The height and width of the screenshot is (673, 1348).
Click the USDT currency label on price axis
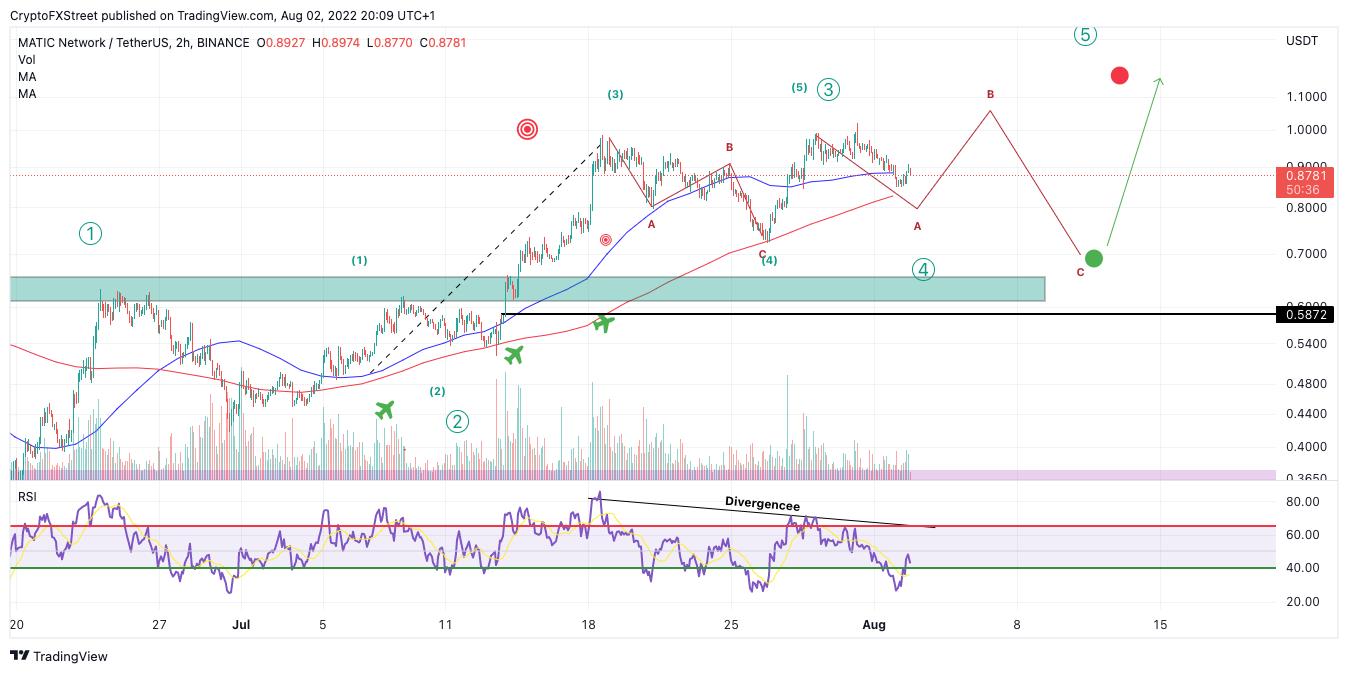point(1302,41)
